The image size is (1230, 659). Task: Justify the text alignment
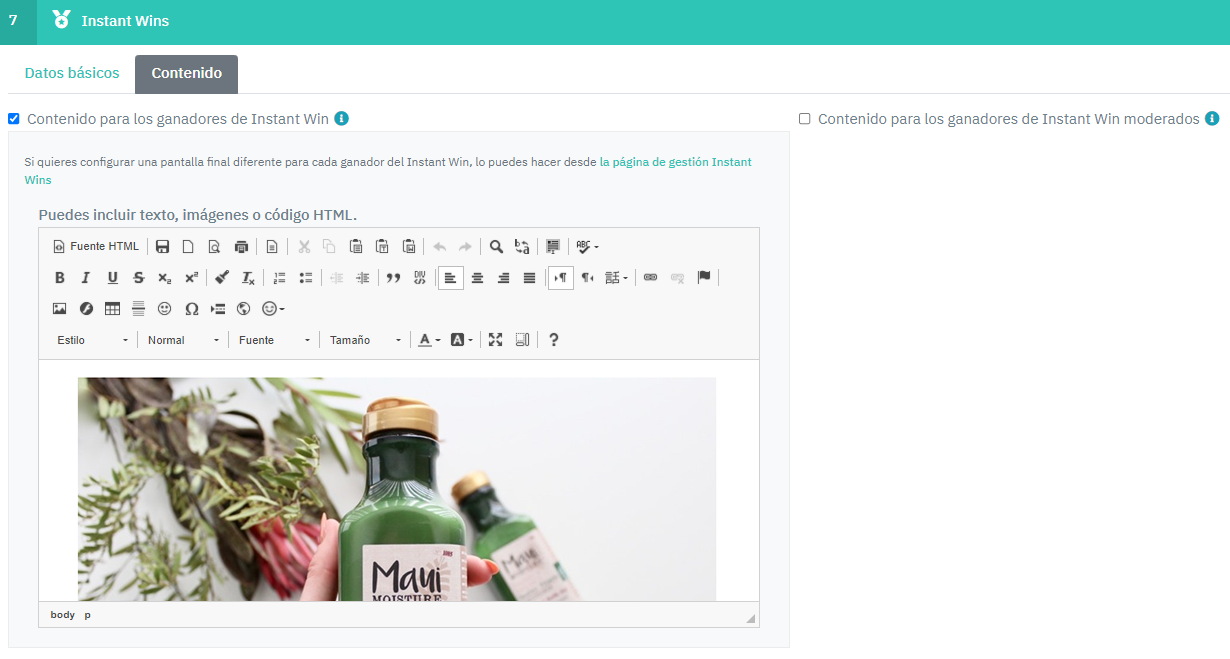pyautogui.click(x=529, y=278)
